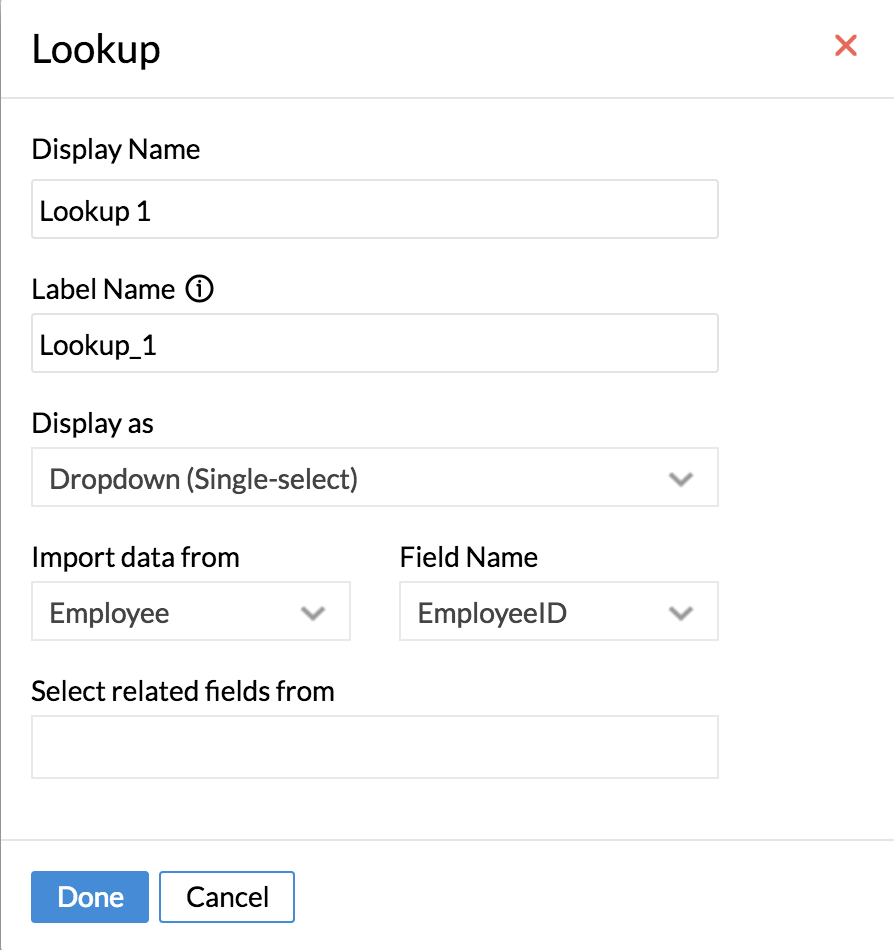Click the Lookup dialog title
Image resolution: width=894 pixels, height=950 pixels.
[x=96, y=49]
